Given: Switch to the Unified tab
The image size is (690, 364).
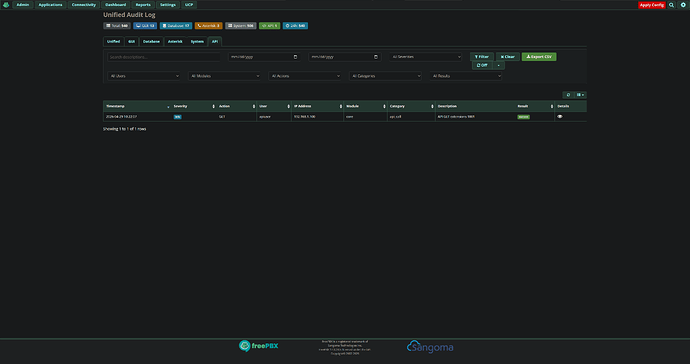Looking at the screenshot, I should tap(114, 42).
